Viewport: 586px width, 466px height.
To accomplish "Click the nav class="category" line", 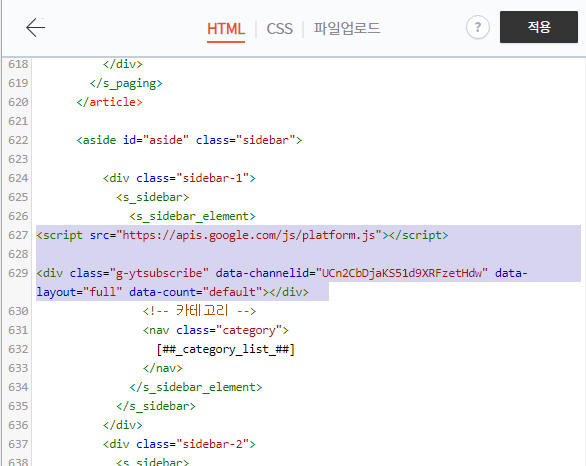I will pos(216,330).
